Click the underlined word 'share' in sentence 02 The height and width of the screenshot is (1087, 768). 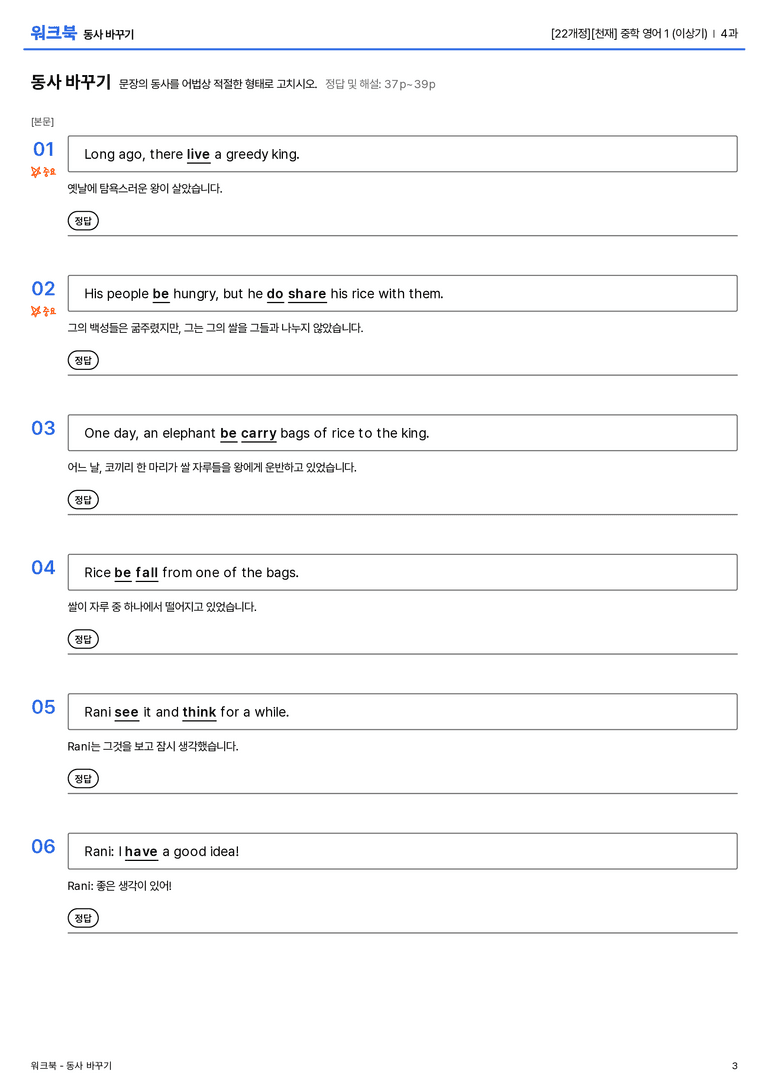[x=307, y=294]
